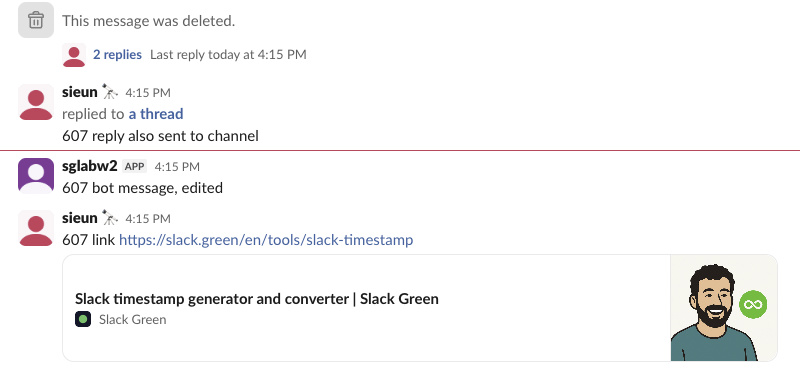
Task: Click timestamp of 'replied to a thread' message
Action: 148,93
